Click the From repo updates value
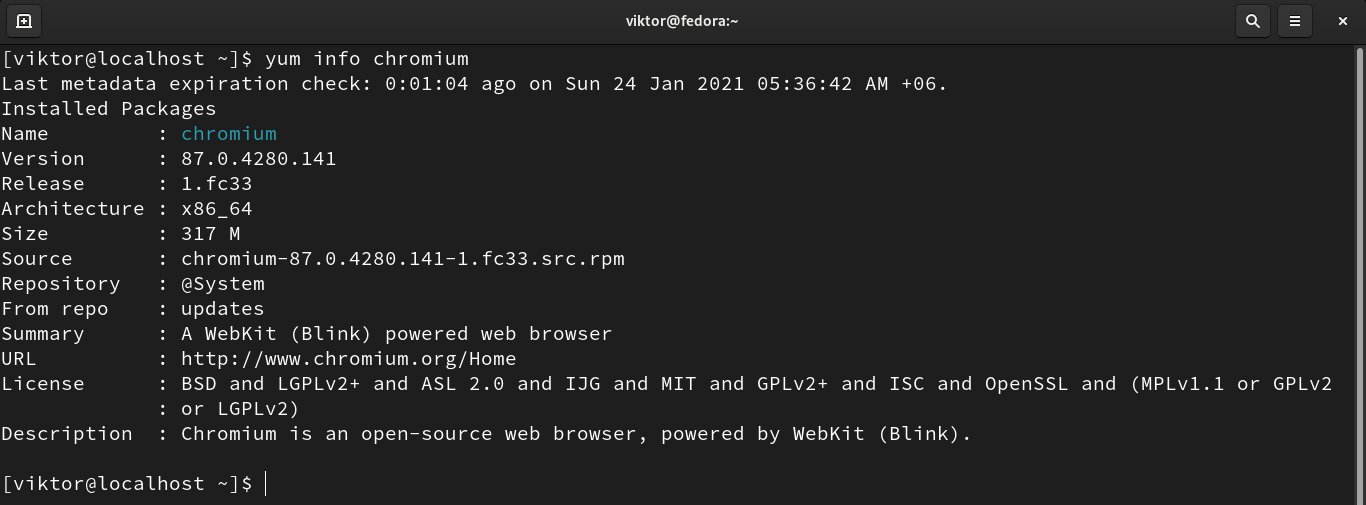The width and height of the screenshot is (1366, 505). [x=222, y=309]
